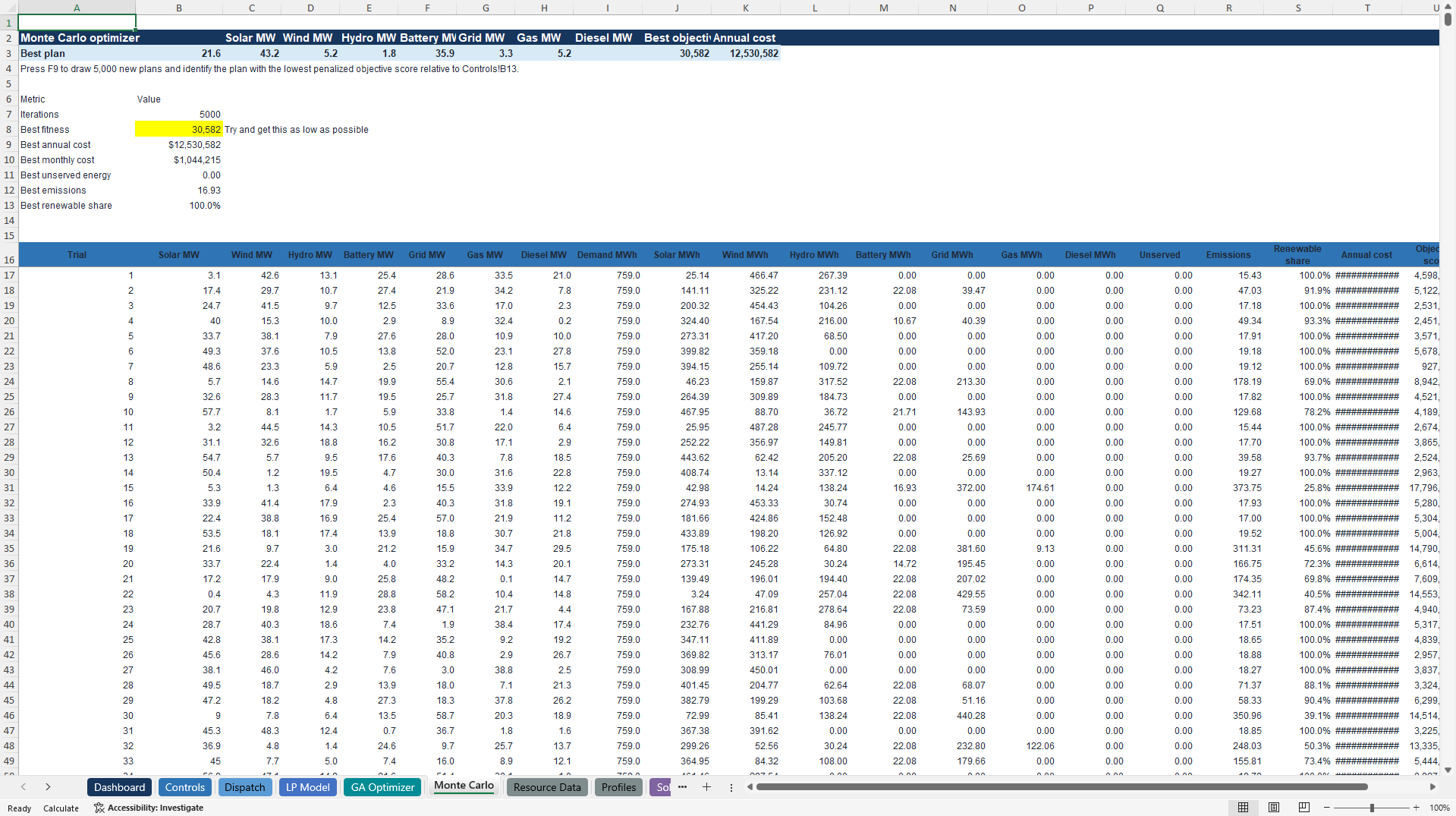Click emissions value 373.75 in trial 15
This screenshot has width=1456, height=816.
pyautogui.click(x=1228, y=488)
